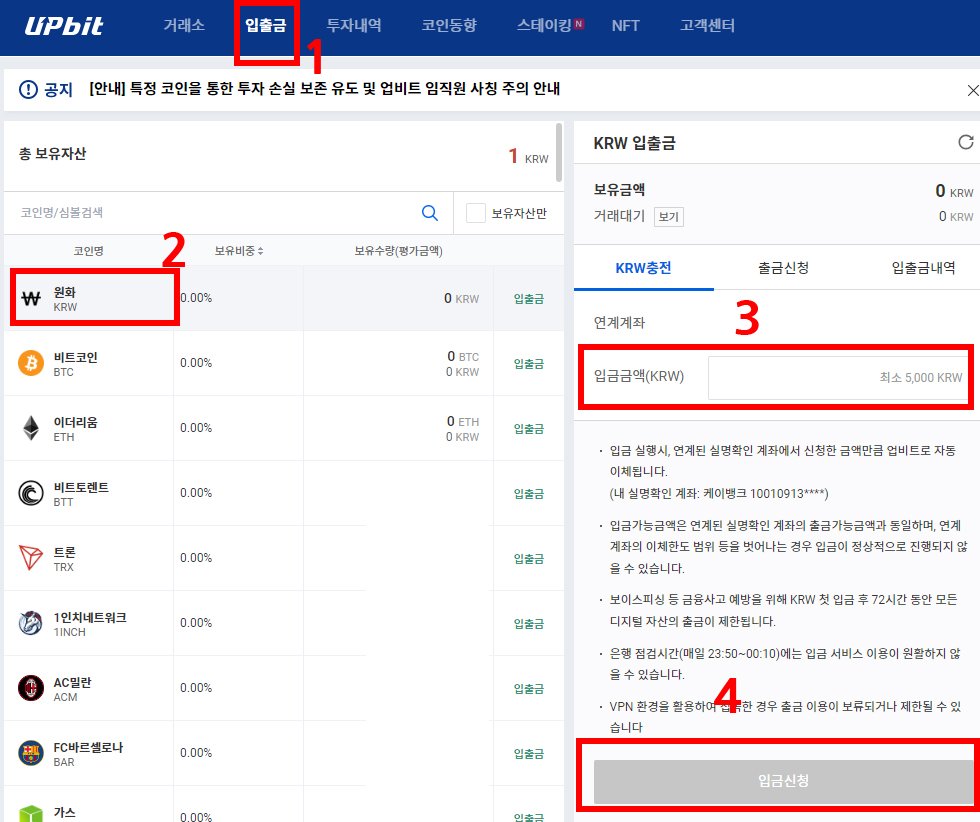
Task: Click the coin search magnifier icon
Action: point(430,213)
